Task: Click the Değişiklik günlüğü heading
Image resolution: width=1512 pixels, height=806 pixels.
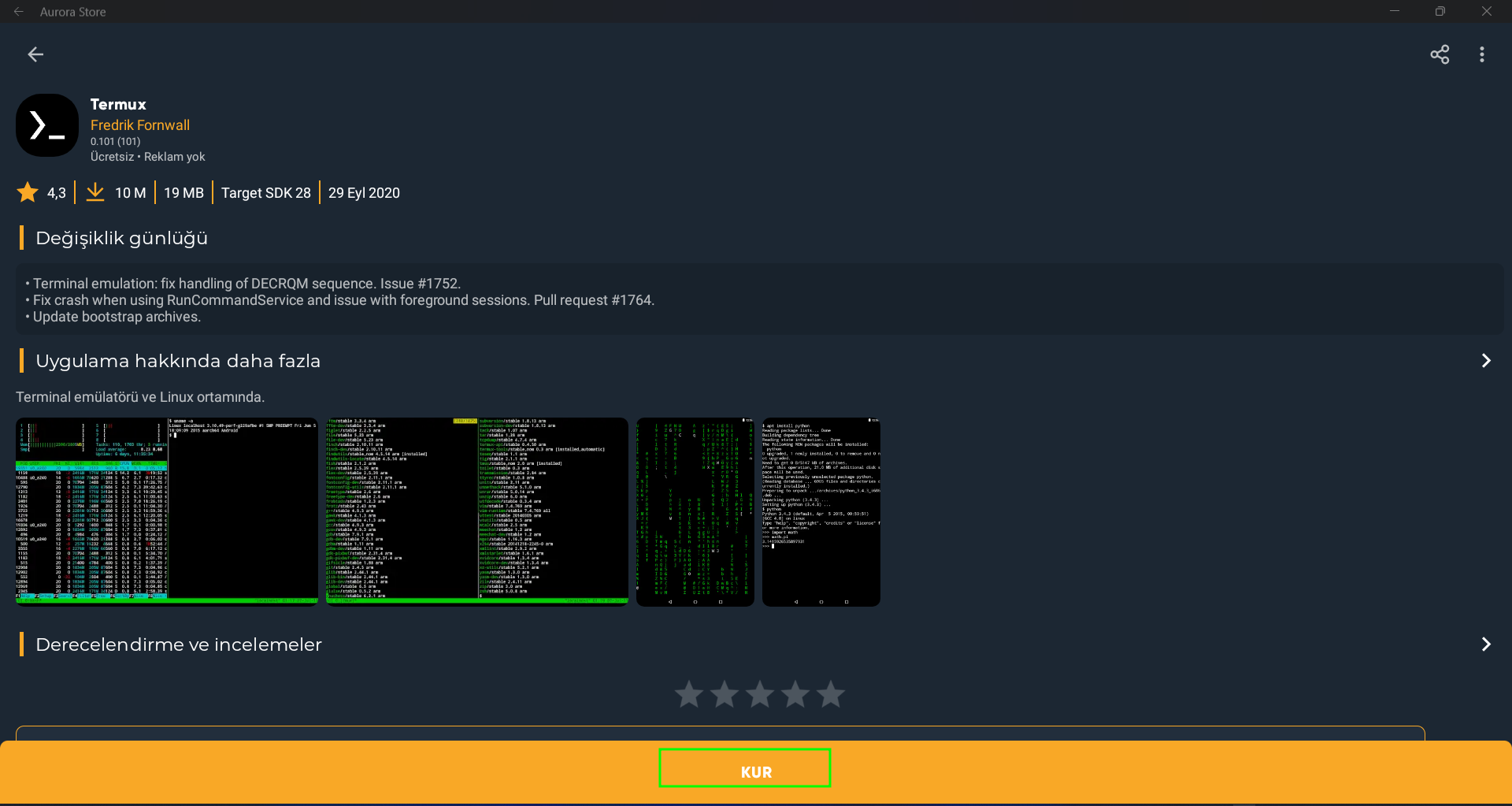Action: click(122, 238)
